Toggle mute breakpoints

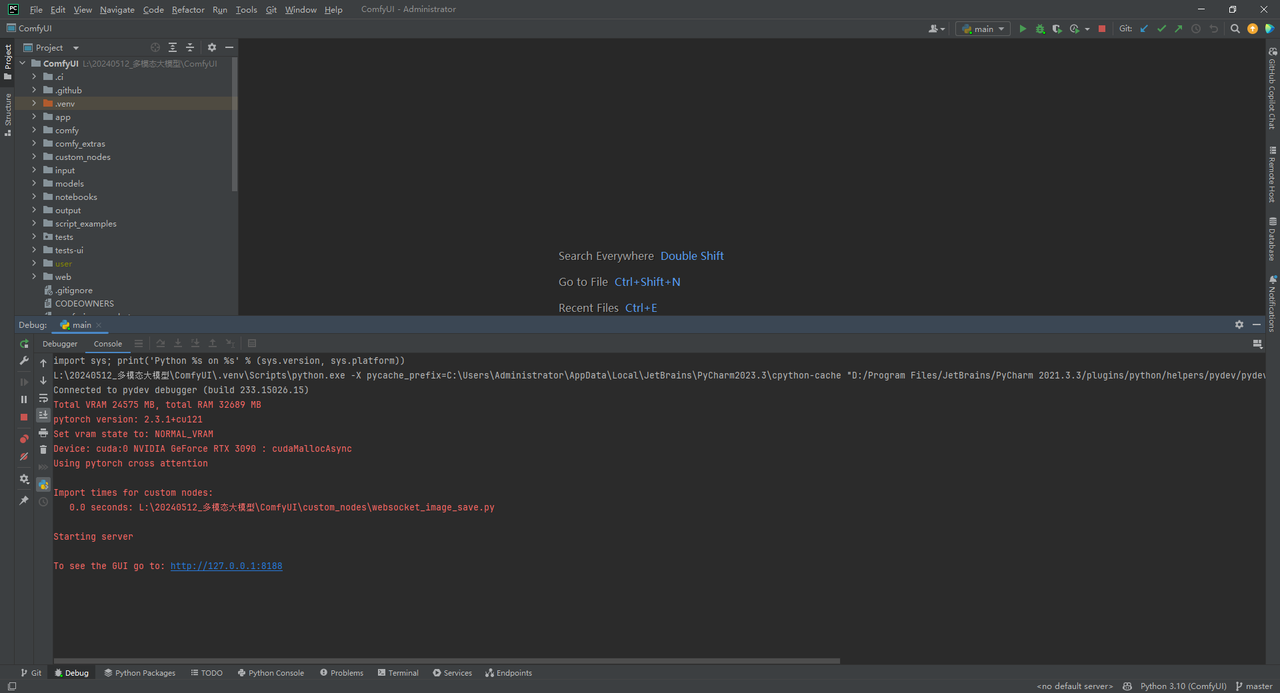(24, 457)
